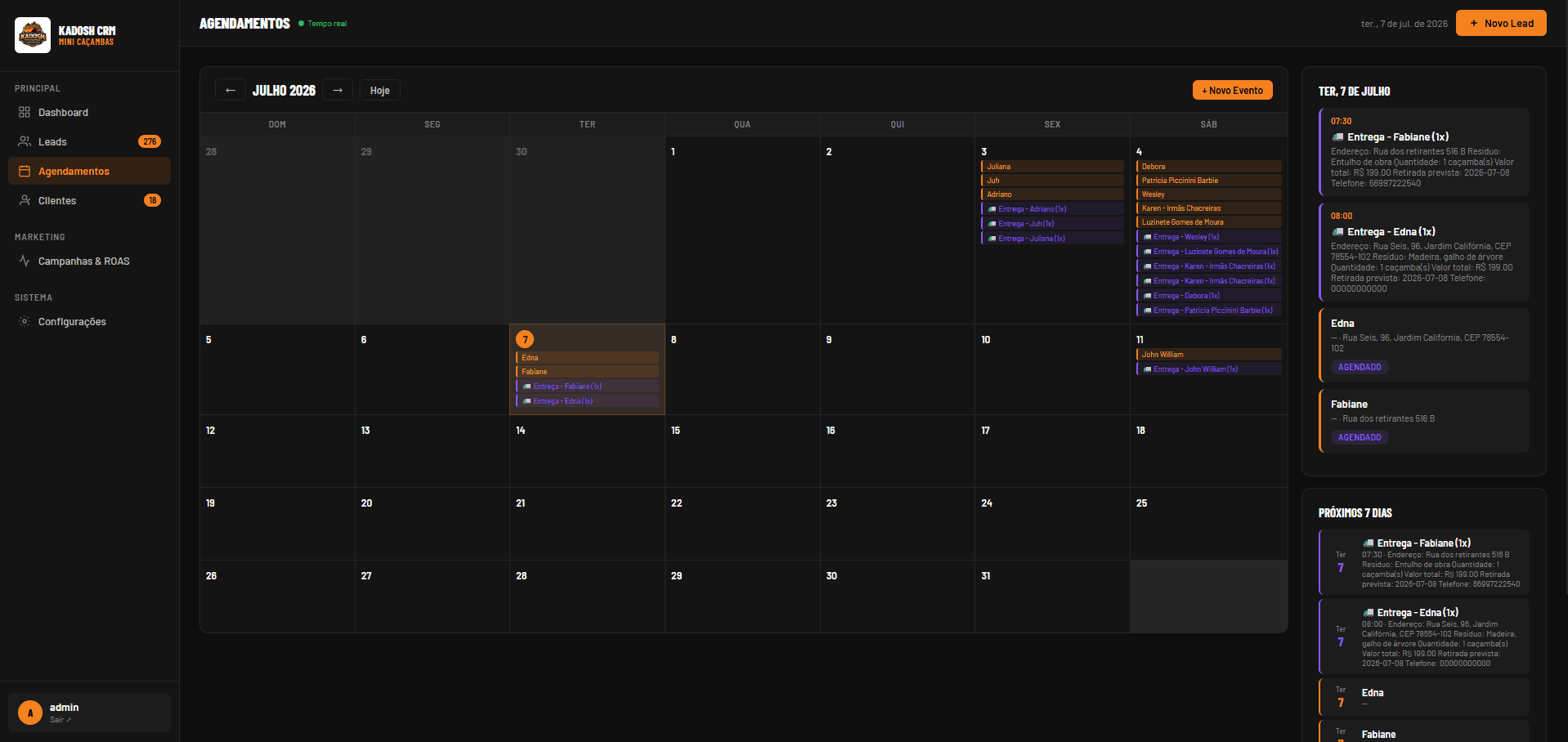
Task: Open Edna event on July 7 cell
Action: 587,357
